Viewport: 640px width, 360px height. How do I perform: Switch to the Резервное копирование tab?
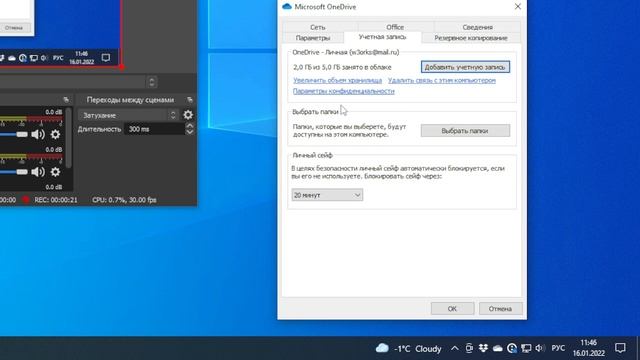coord(471,38)
